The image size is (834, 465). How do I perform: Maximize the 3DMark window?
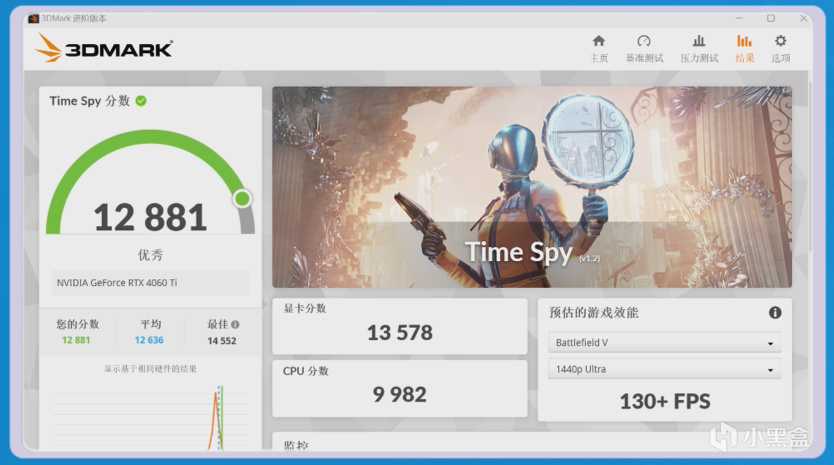771,18
